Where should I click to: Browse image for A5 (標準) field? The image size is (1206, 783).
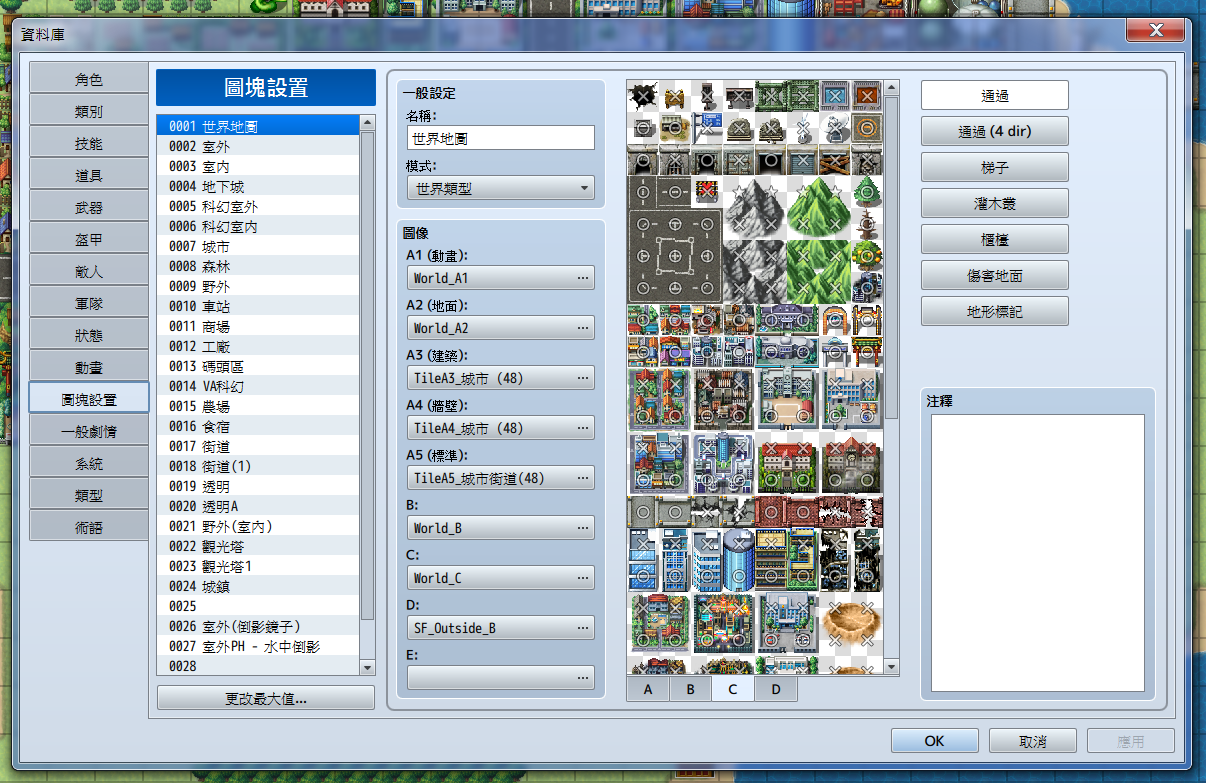501,478
